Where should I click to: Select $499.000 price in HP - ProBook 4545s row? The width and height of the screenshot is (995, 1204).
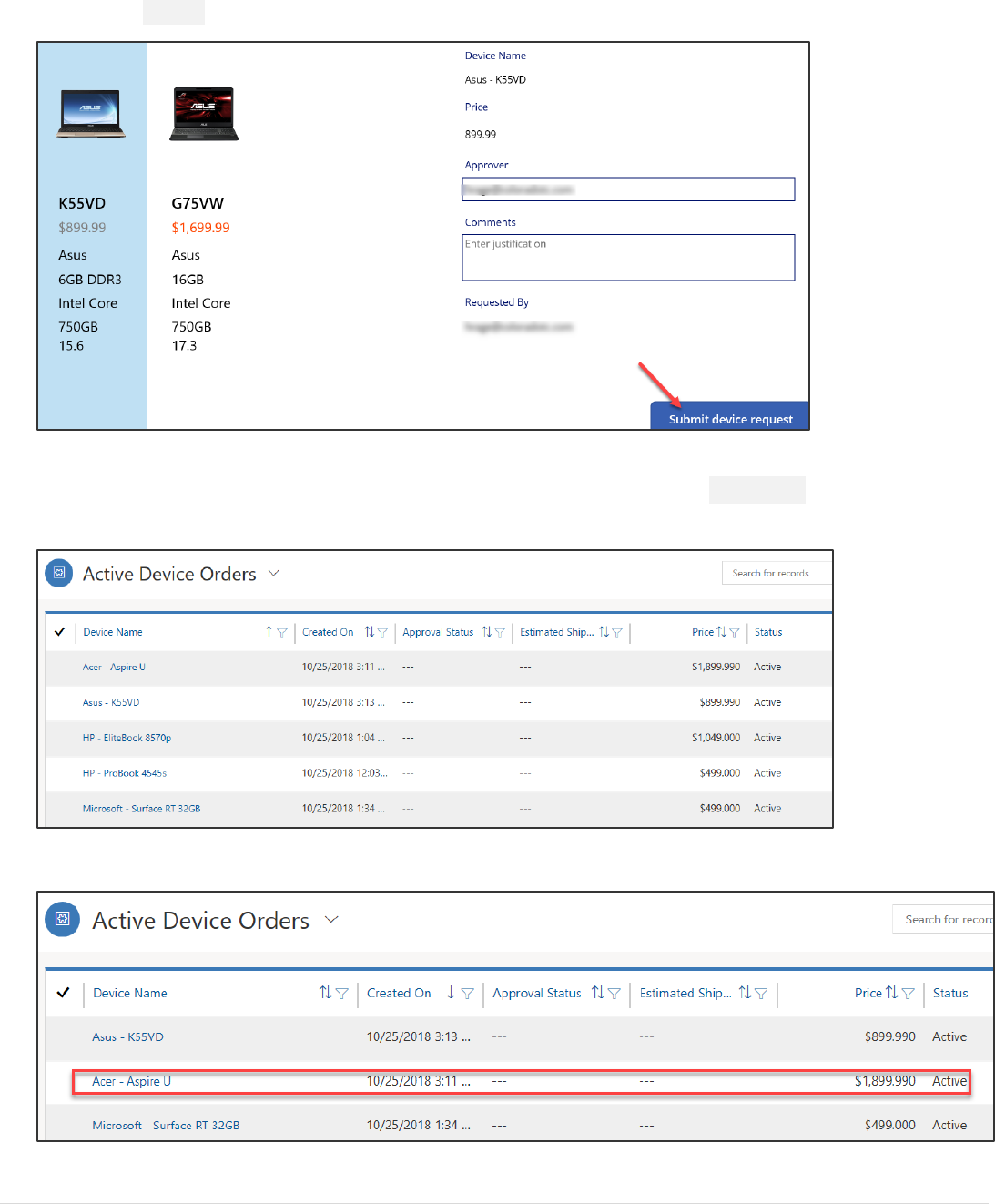(720, 773)
